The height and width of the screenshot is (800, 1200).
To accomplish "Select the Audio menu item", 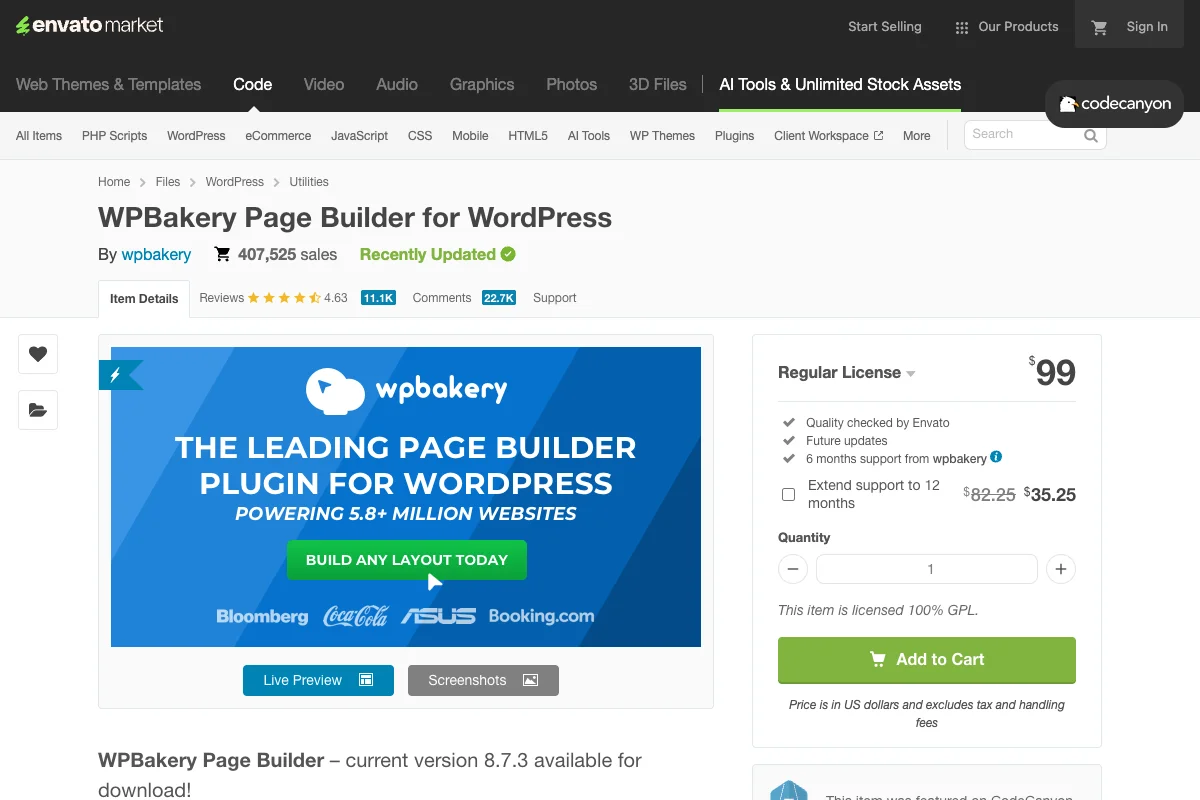I will pyautogui.click(x=397, y=85).
